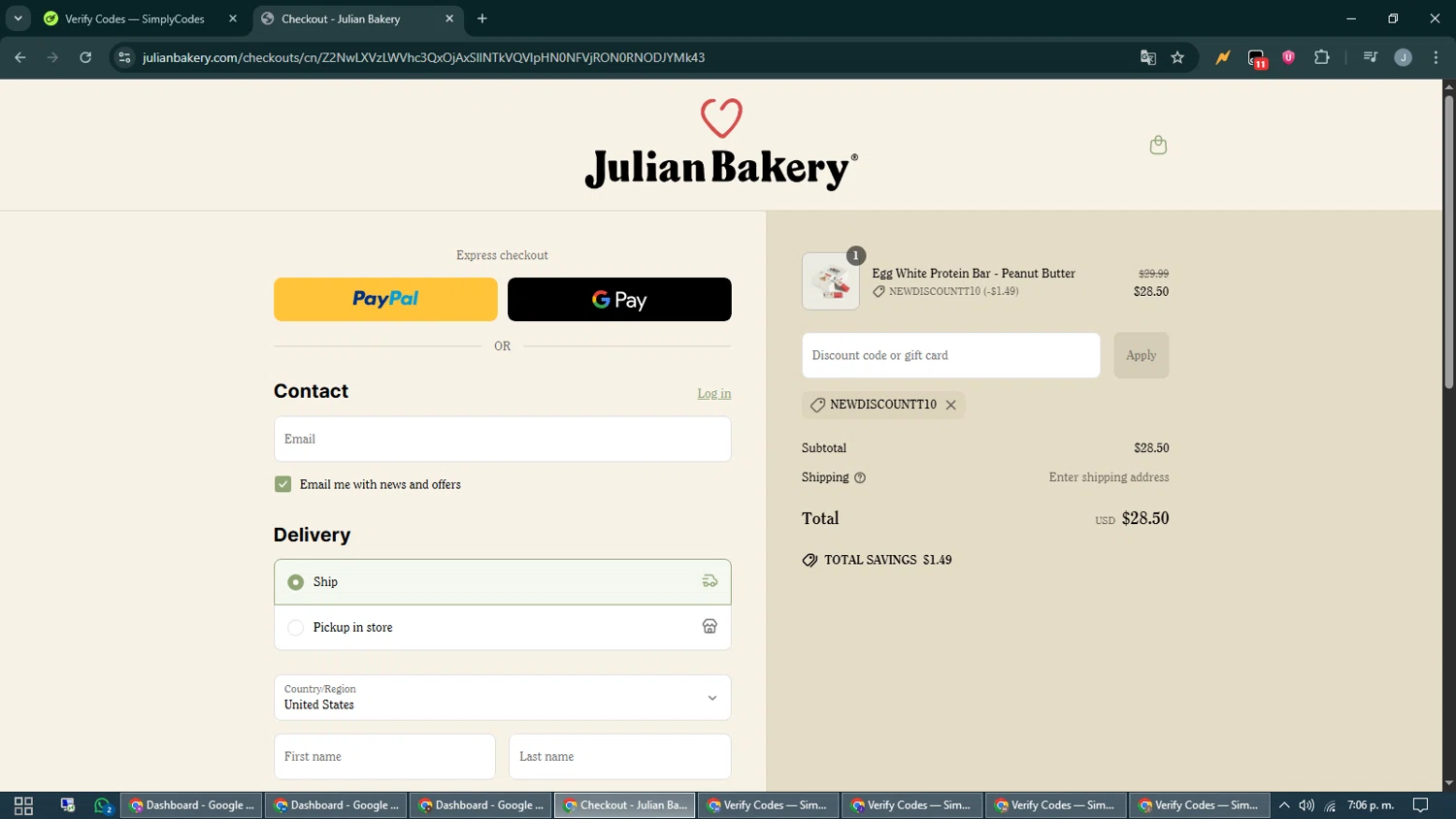This screenshot has width=1456, height=819.
Task: Click the orange lightning extension icon
Action: (1222, 57)
